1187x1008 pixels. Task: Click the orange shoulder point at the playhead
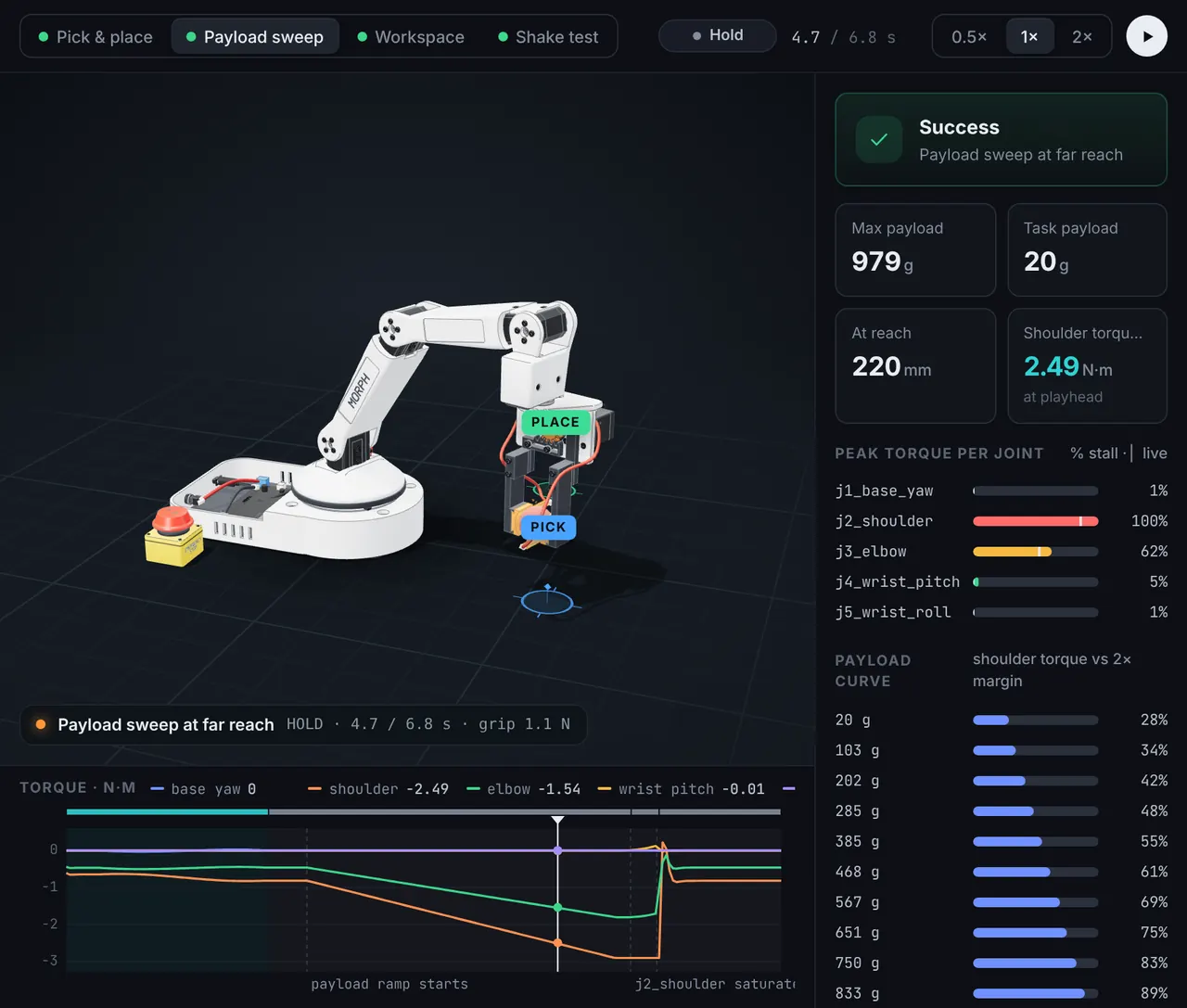pyautogui.click(x=557, y=943)
